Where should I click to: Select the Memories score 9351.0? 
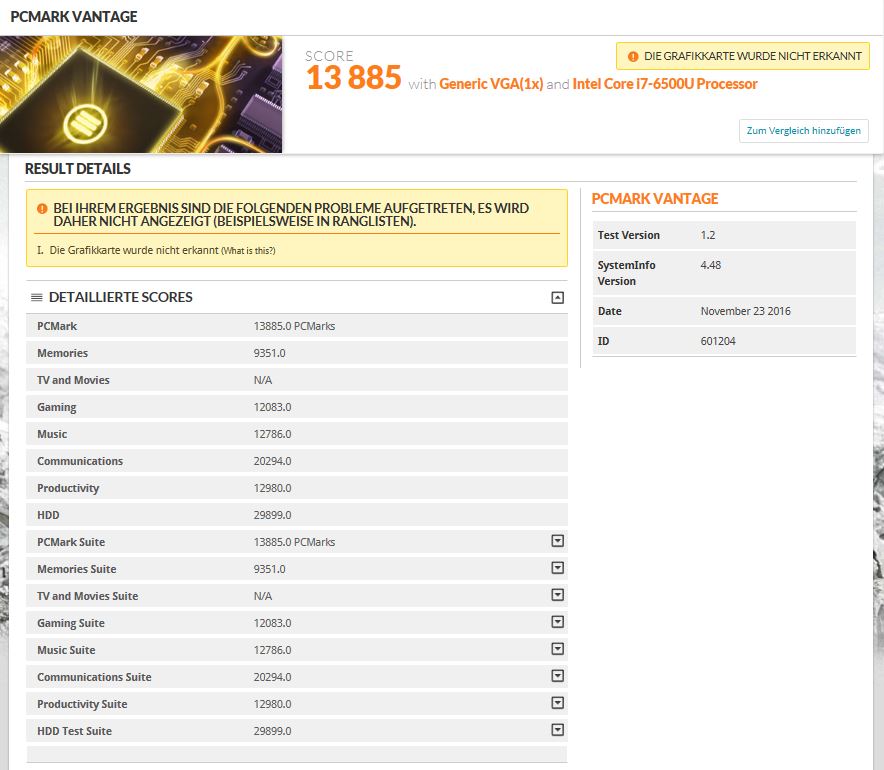pos(269,353)
